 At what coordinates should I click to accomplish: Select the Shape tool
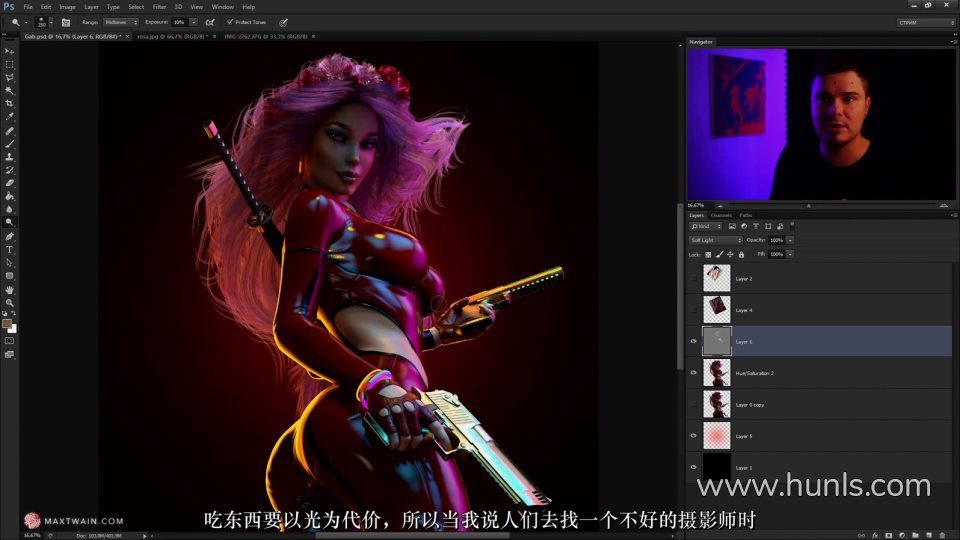[9, 276]
